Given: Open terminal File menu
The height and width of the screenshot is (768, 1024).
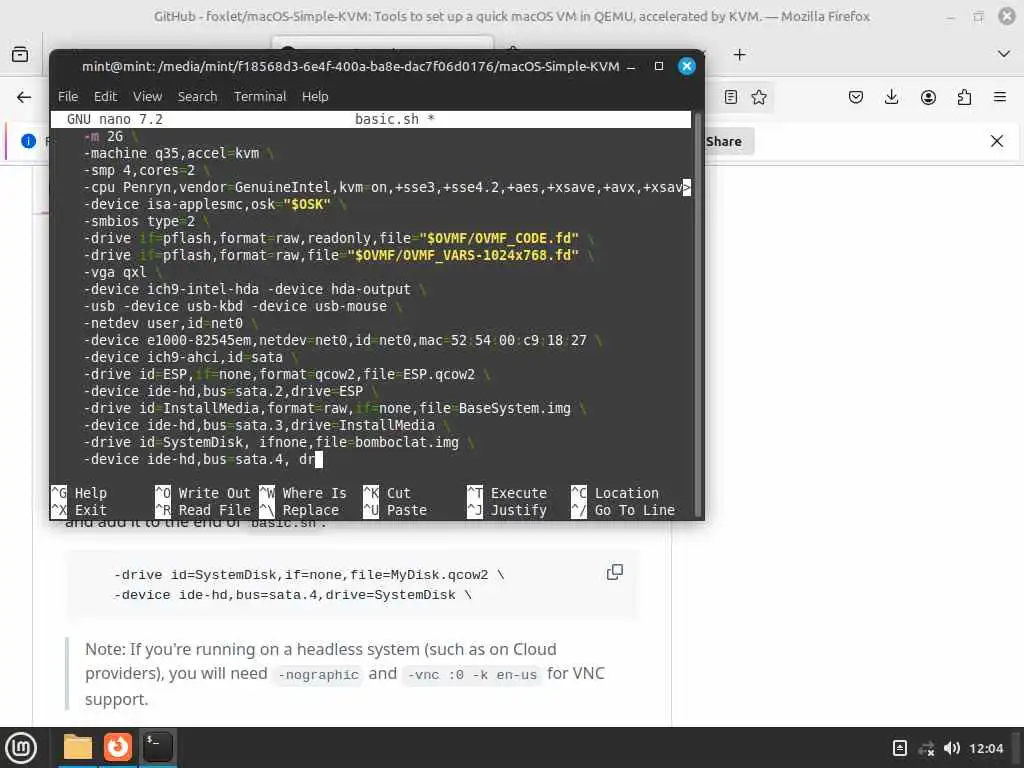Looking at the screenshot, I should pyautogui.click(x=68, y=97).
